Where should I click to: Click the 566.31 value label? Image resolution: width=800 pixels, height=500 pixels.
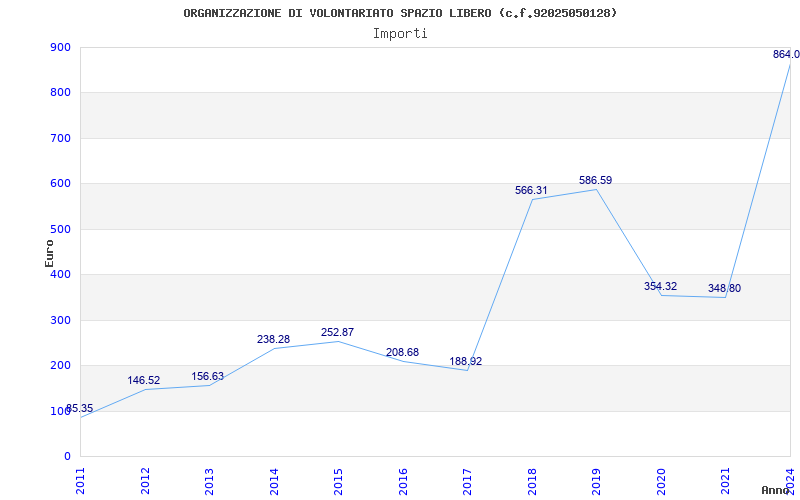531,190
